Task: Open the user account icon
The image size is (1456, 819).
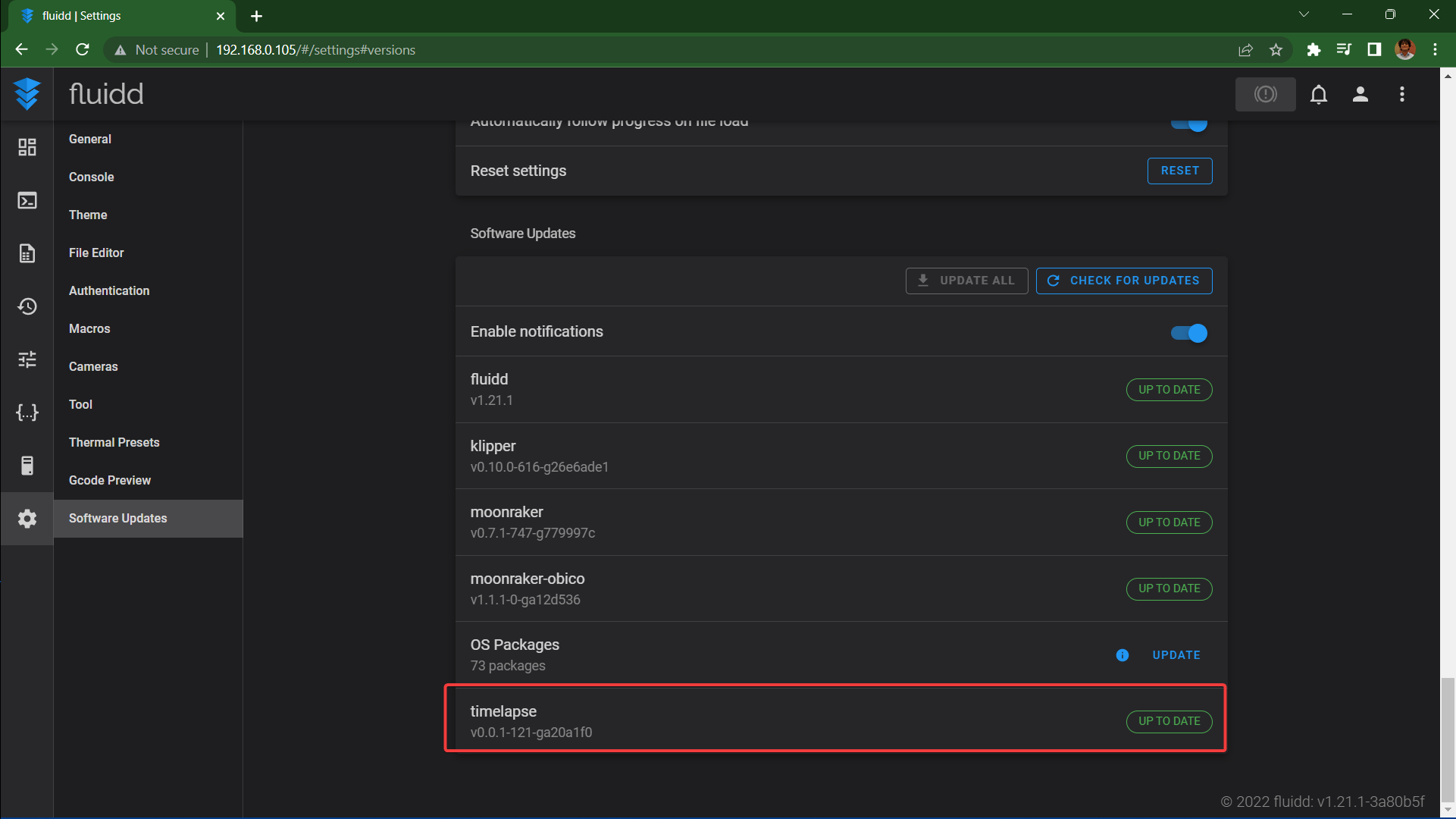Action: pos(1360,94)
